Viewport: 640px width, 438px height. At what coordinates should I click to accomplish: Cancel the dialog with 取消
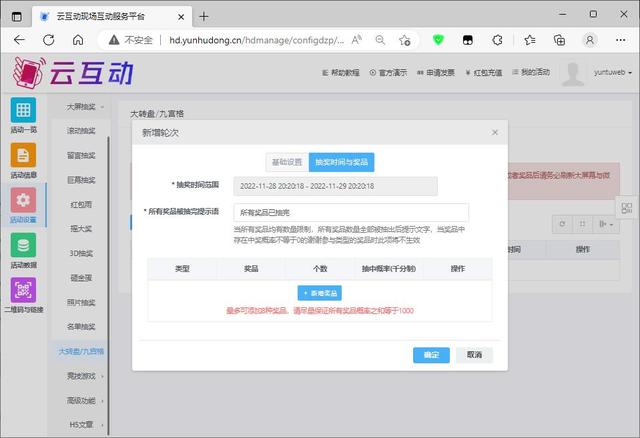pos(474,355)
